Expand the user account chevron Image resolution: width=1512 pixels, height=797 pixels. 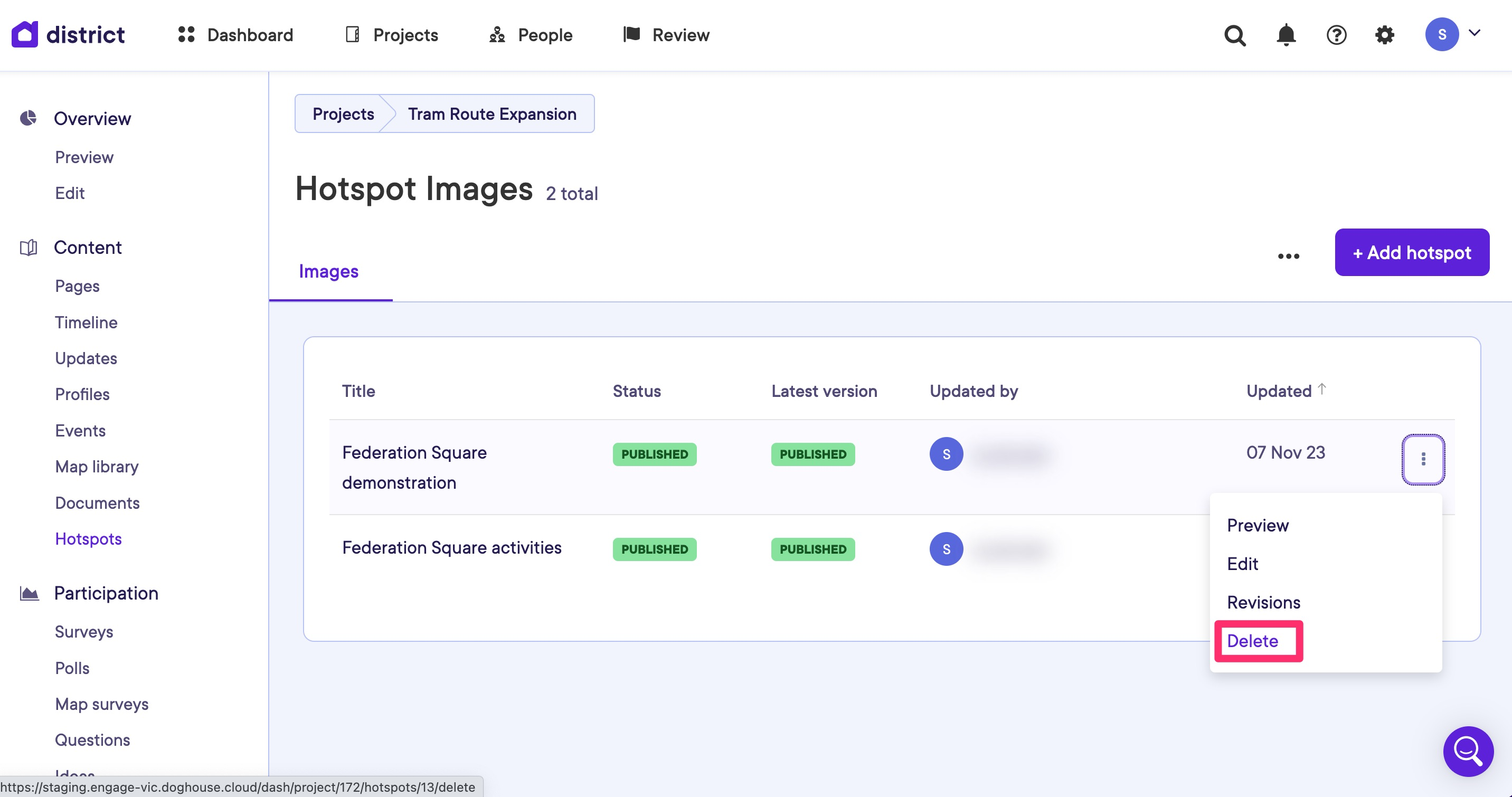tap(1475, 33)
